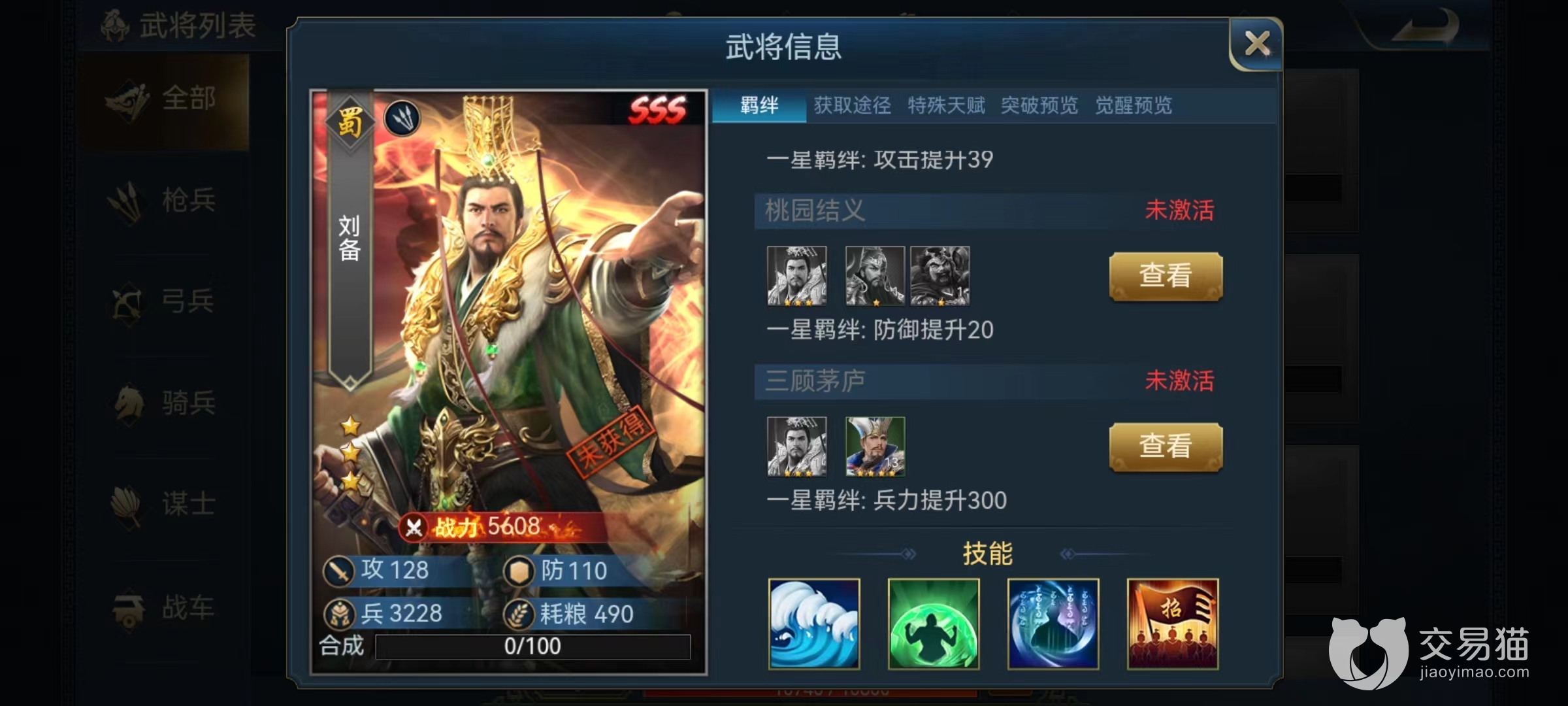Select the blue wave skill icon
The width and height of the screenshot is (1568, 706).
point(814,624)
